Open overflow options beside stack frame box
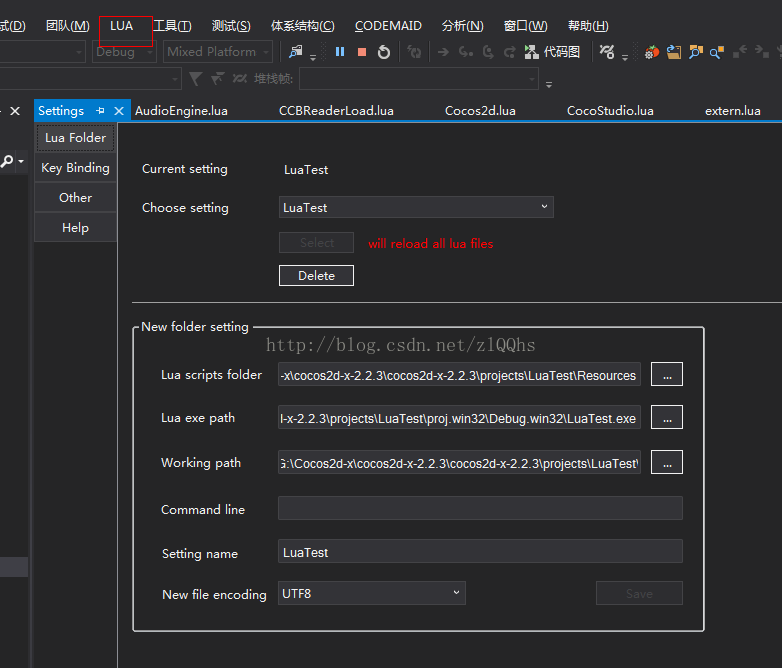The height and width of the screenshot is (668, 782). click(549, 84)
